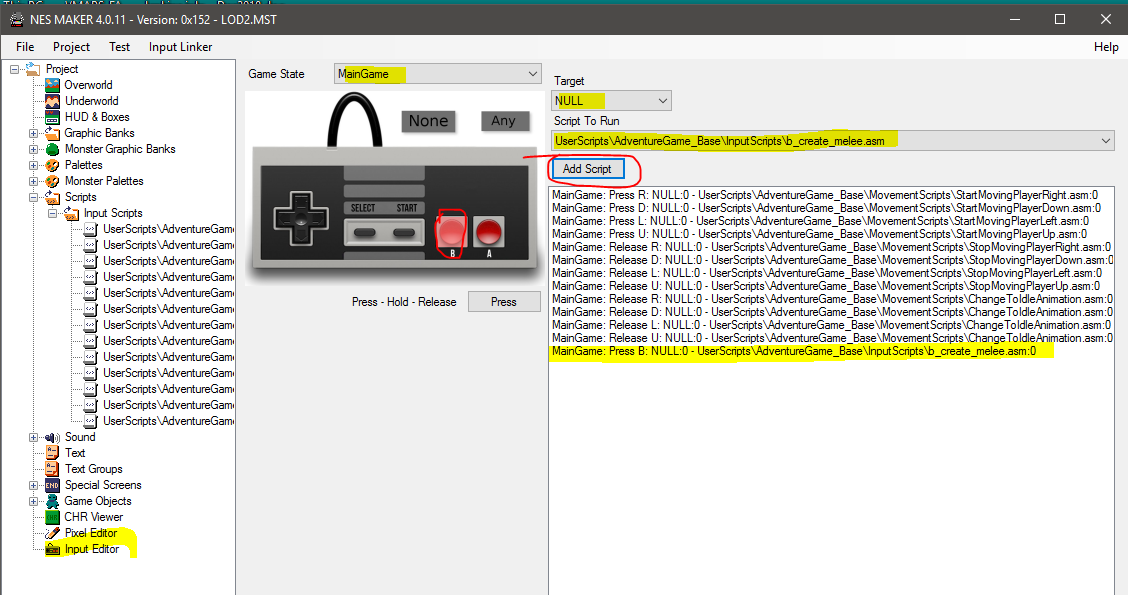
Task: Expand the Sound tree node
Action: point(33,437)
